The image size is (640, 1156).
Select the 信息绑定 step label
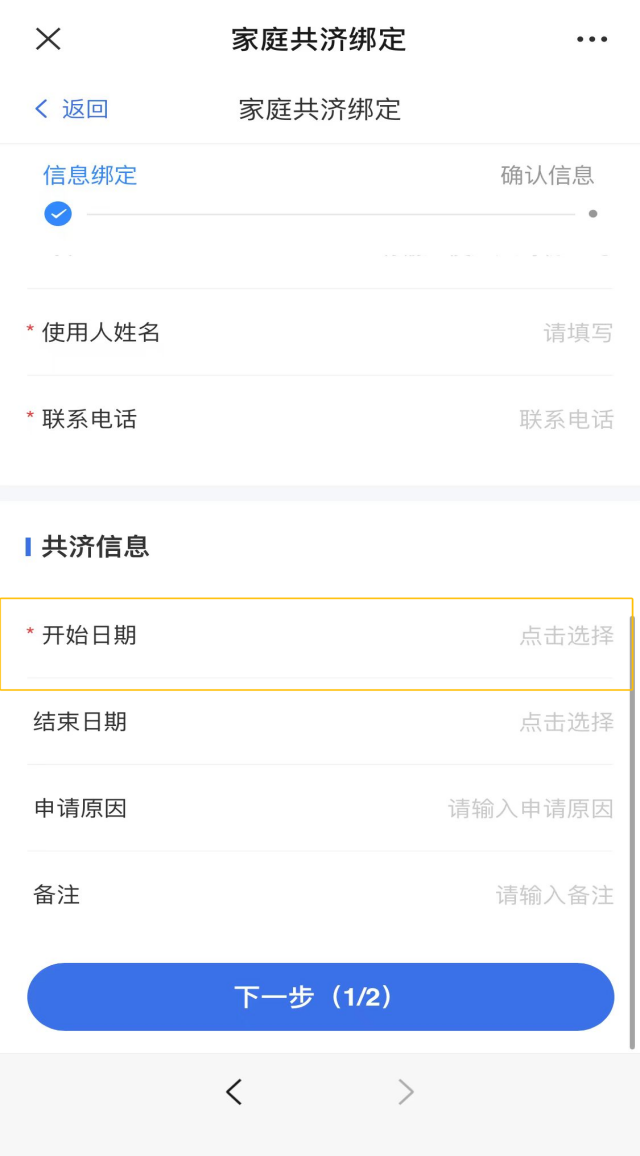(x=90, y=175)
